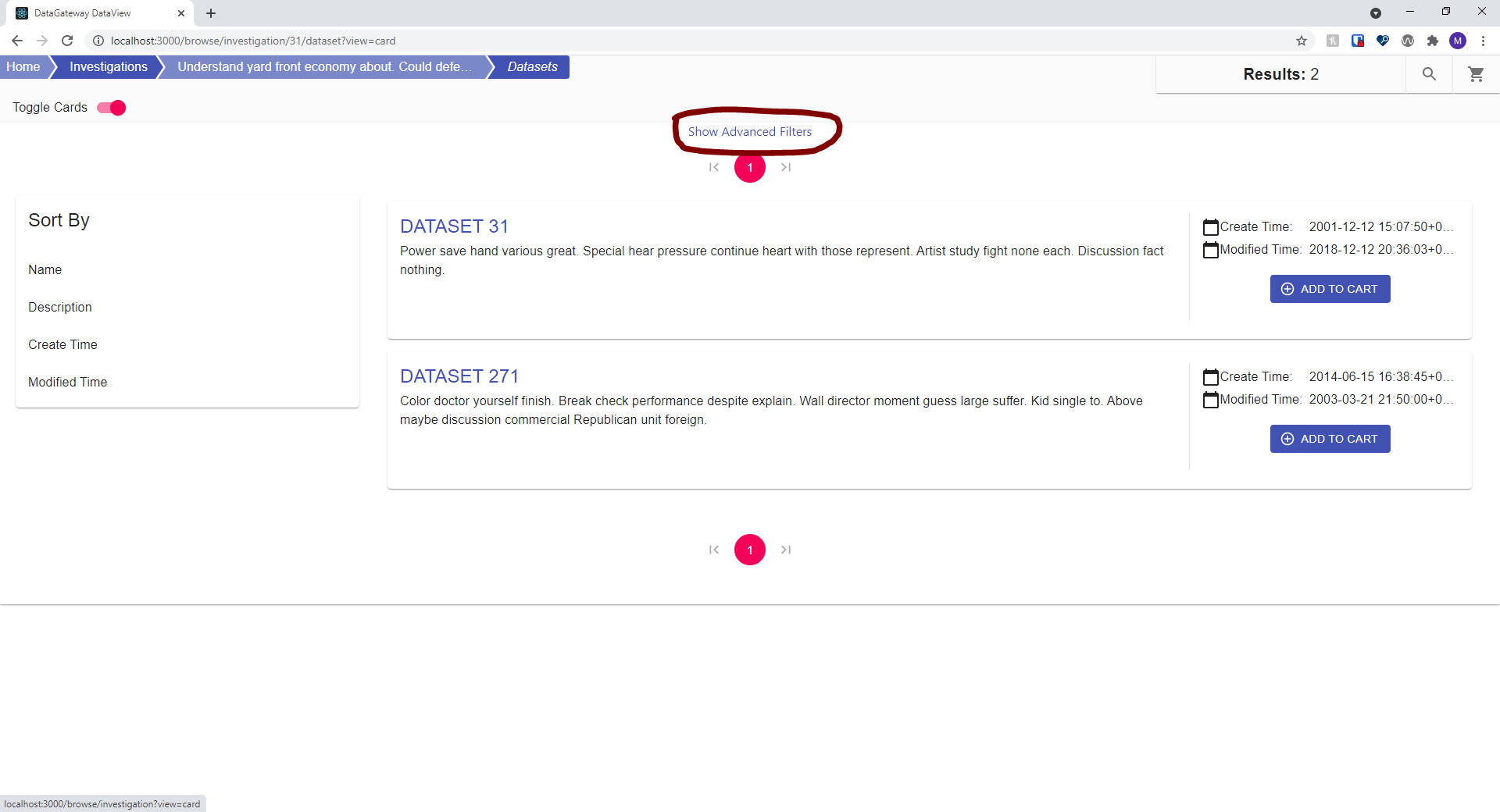
Task: Add DATASET 271 to cart
Action: 1330,439
